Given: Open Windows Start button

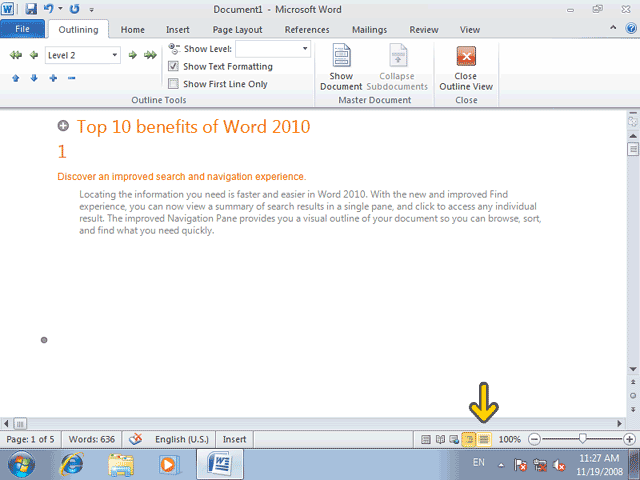Looking at the screenshot, I should tap(21, 464).
